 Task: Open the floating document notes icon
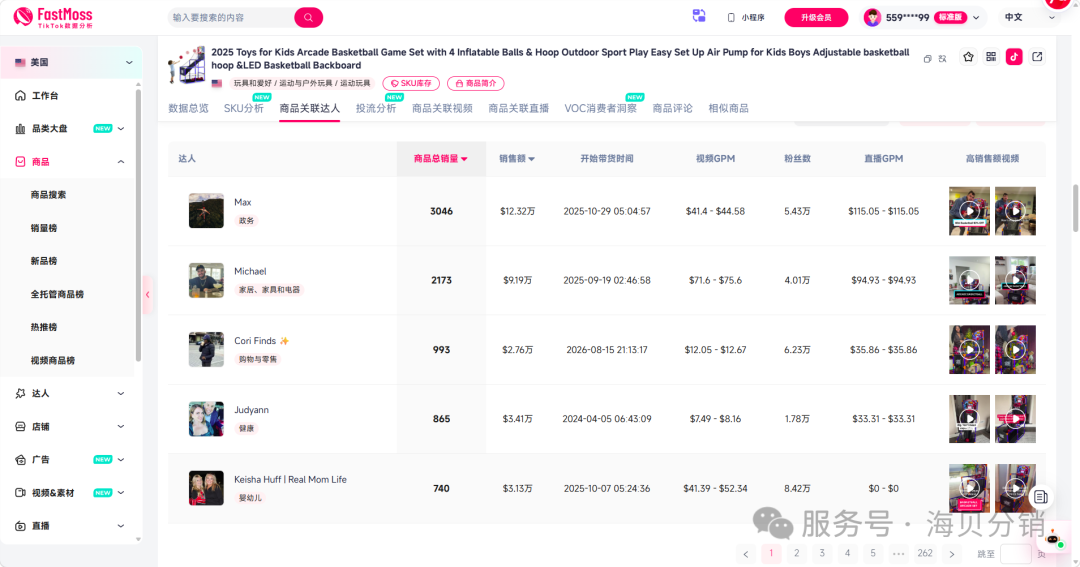pyautogui.click(x=1041, y=497)
